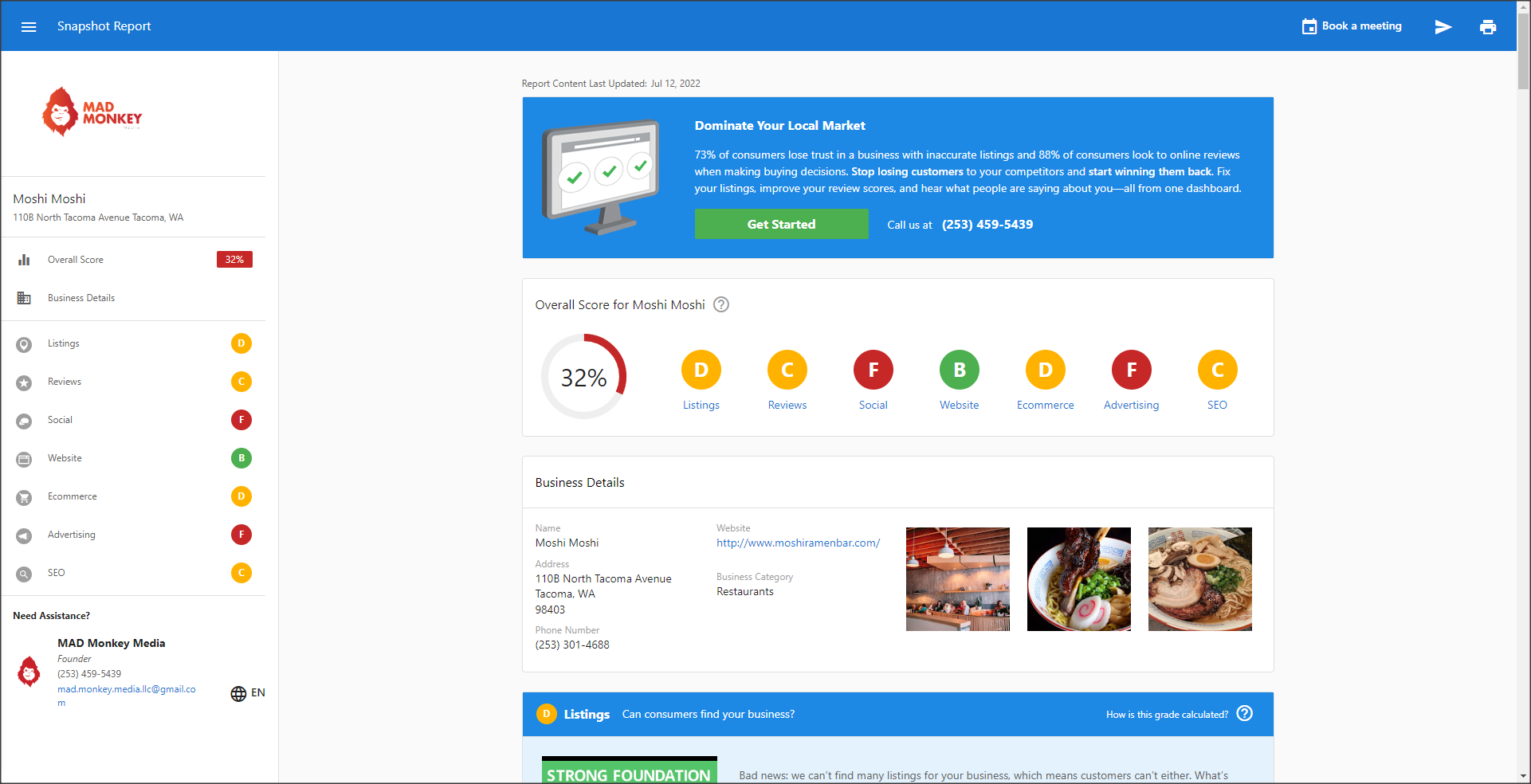1531x784 pixels.
Task: Click the SEO magnifier icon in sidebar
Action: 24,574
